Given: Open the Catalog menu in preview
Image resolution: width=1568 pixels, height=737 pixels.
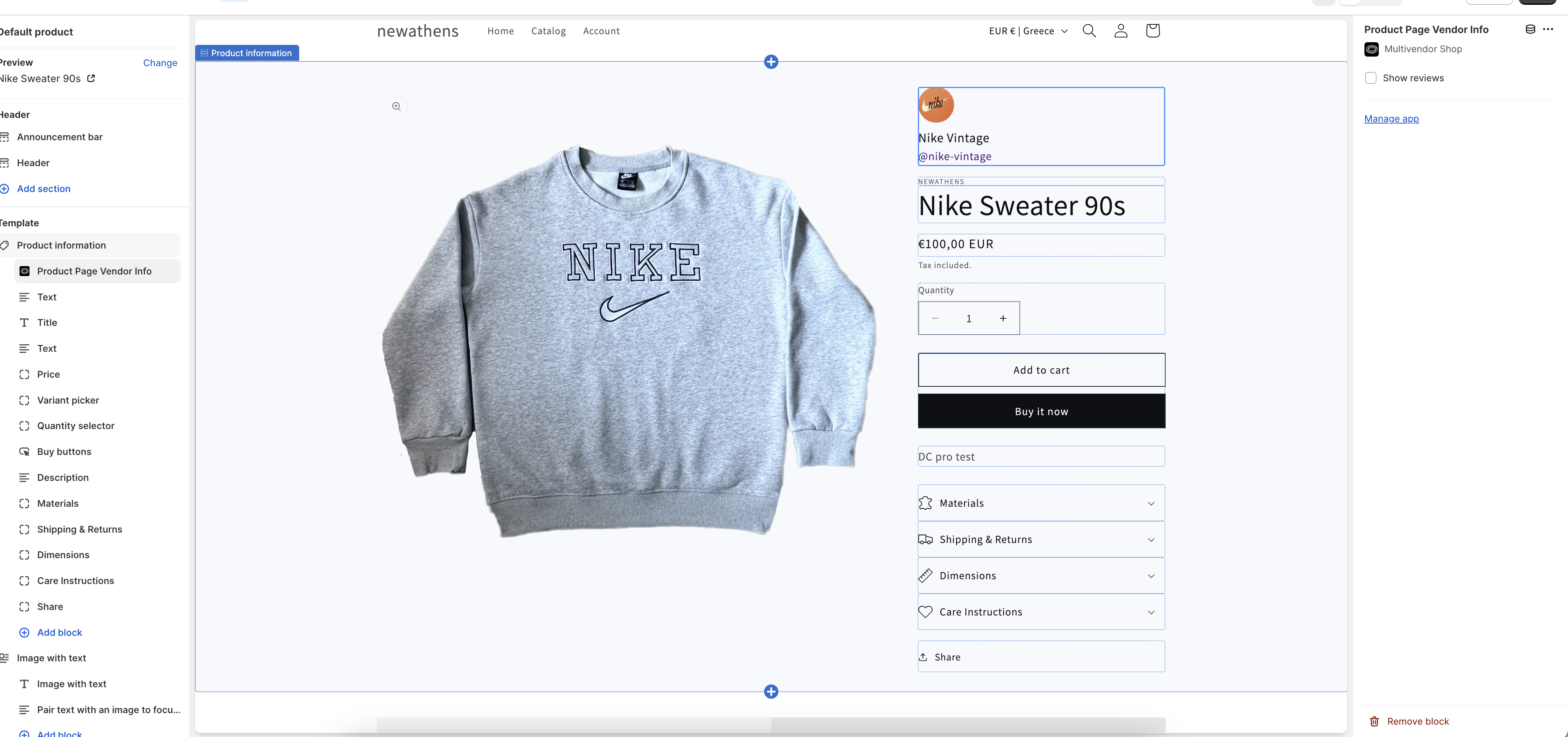Looking at the screenshot, I should [548, 30].
